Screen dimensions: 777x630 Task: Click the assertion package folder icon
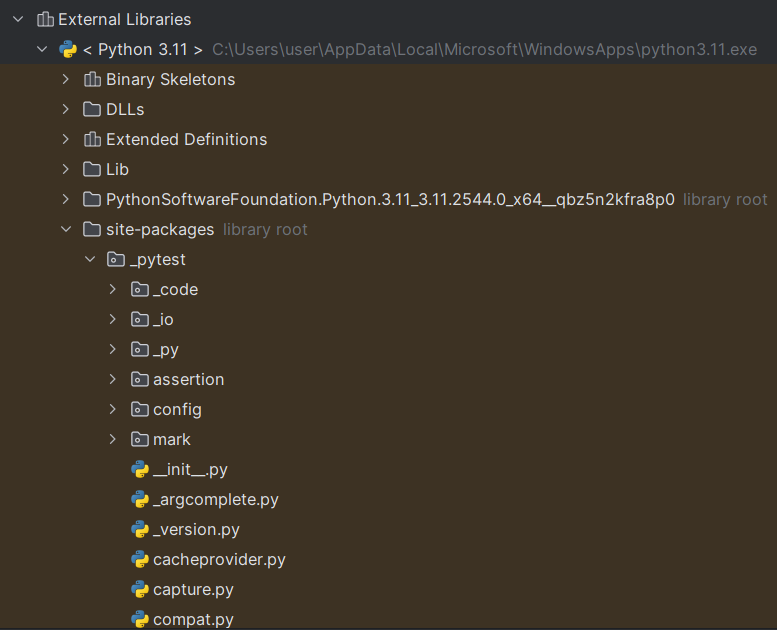(x=140, y=379)
